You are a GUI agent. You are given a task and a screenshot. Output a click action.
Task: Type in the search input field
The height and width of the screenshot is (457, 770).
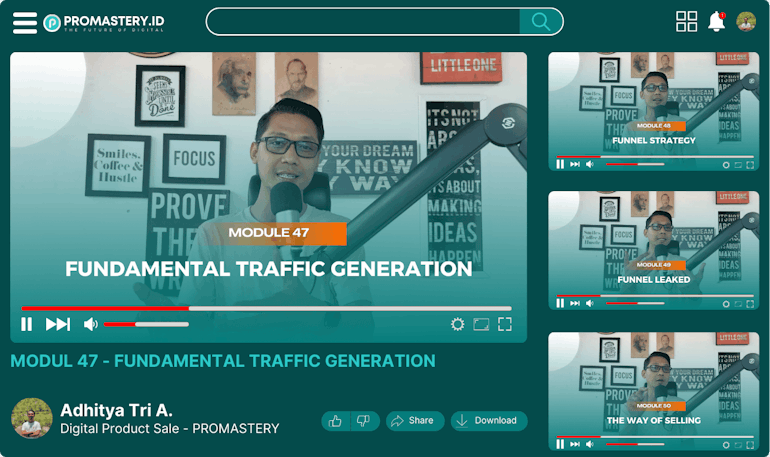(x=362, y=22)
